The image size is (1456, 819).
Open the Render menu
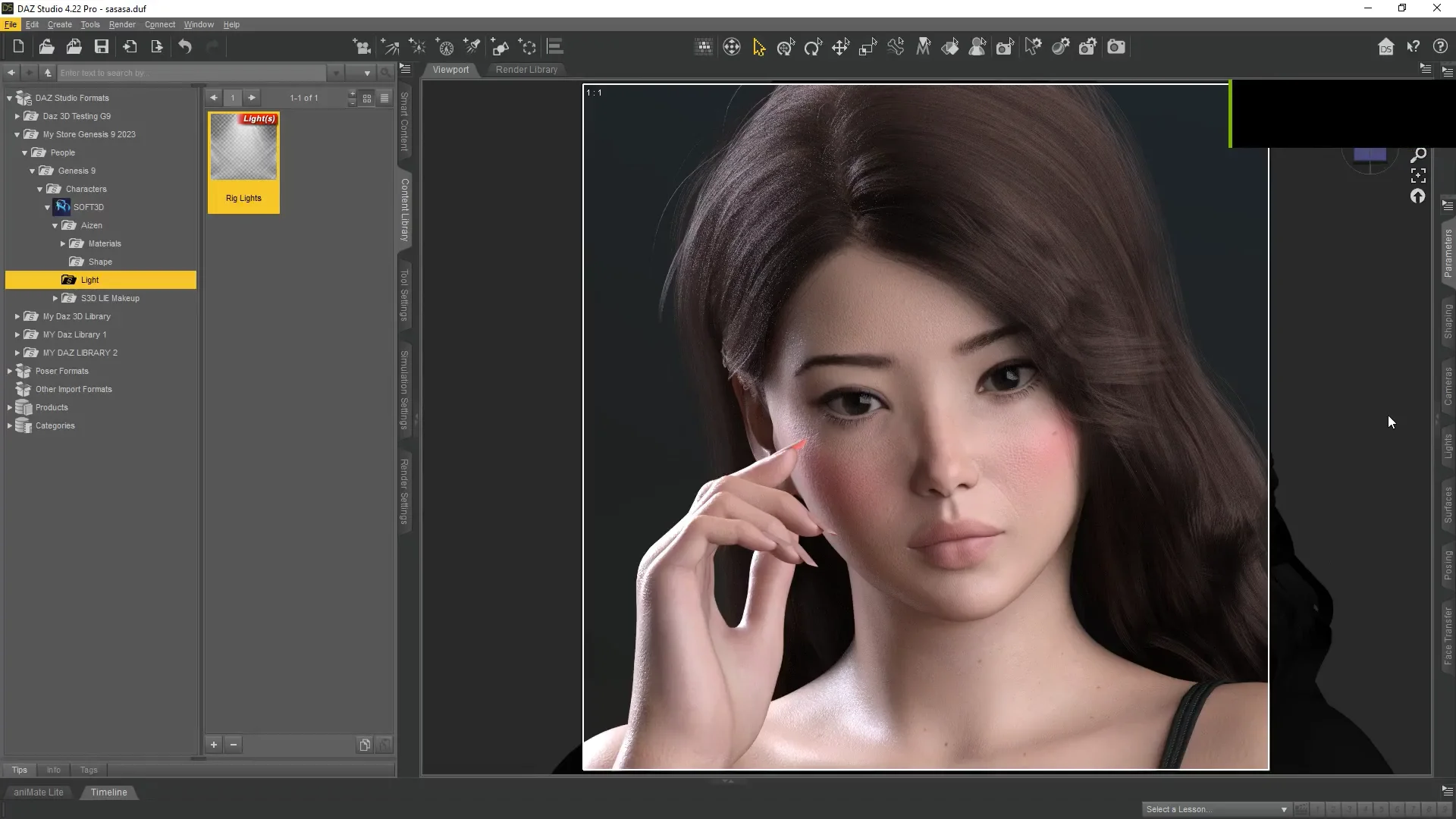pos(122,24)
